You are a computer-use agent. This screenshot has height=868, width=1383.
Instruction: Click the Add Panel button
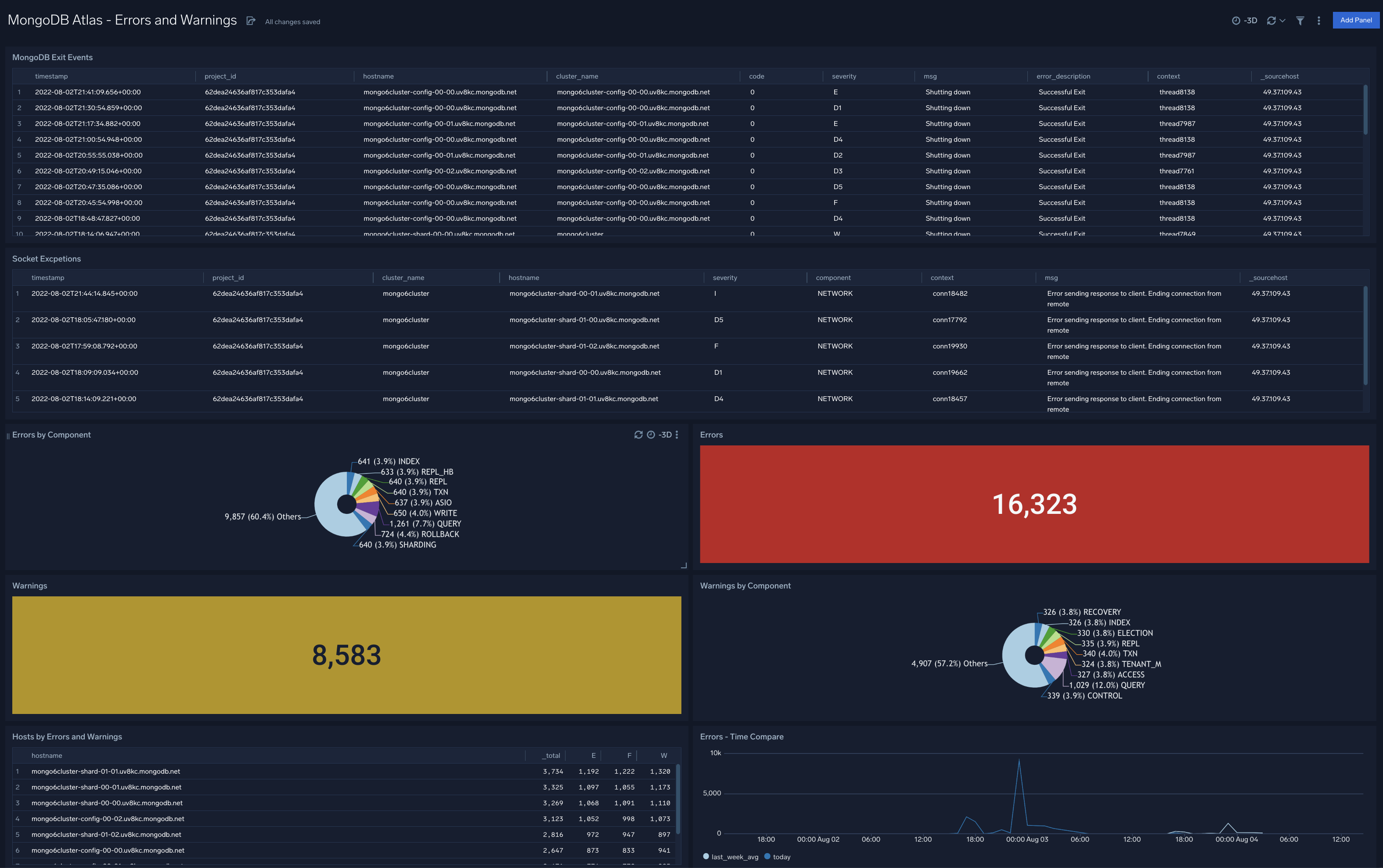[1355, 20]
